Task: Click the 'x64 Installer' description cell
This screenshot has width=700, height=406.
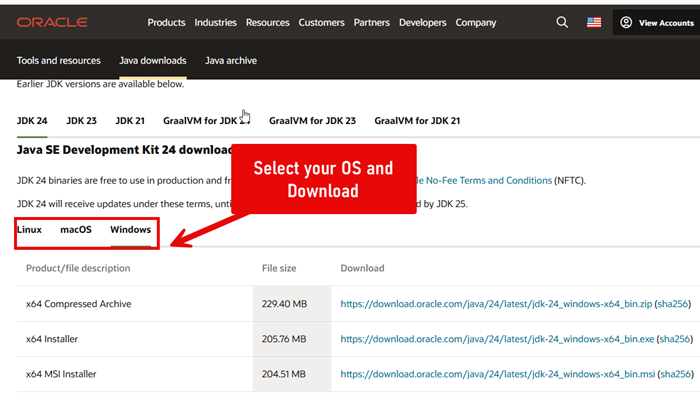Action: 52,339
